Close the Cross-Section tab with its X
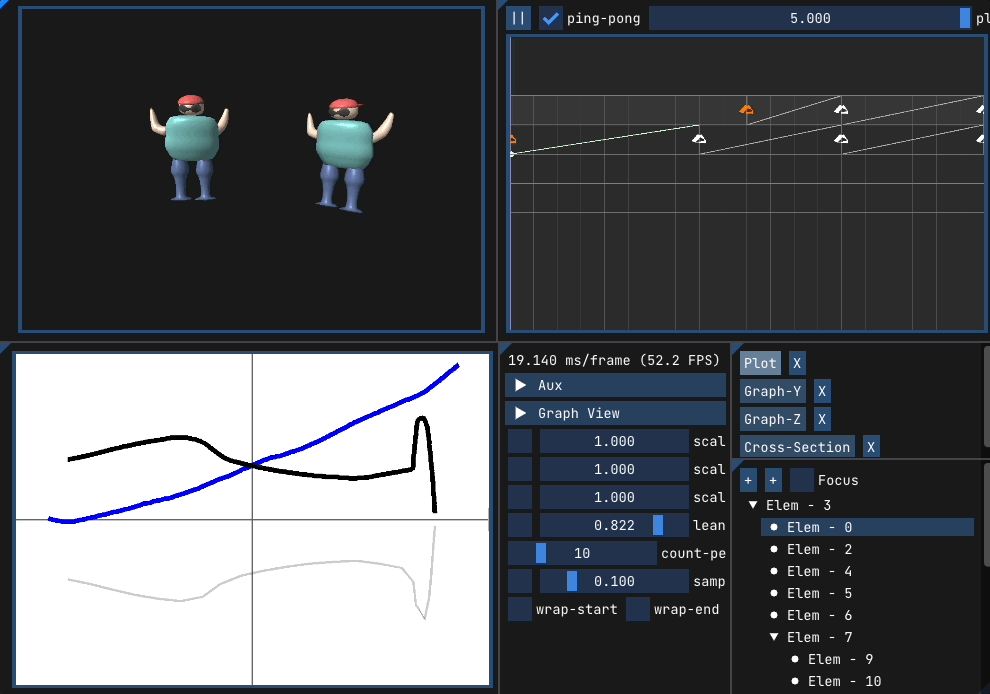The width and height of the screenshot is (990, 694). click(871, 447)
